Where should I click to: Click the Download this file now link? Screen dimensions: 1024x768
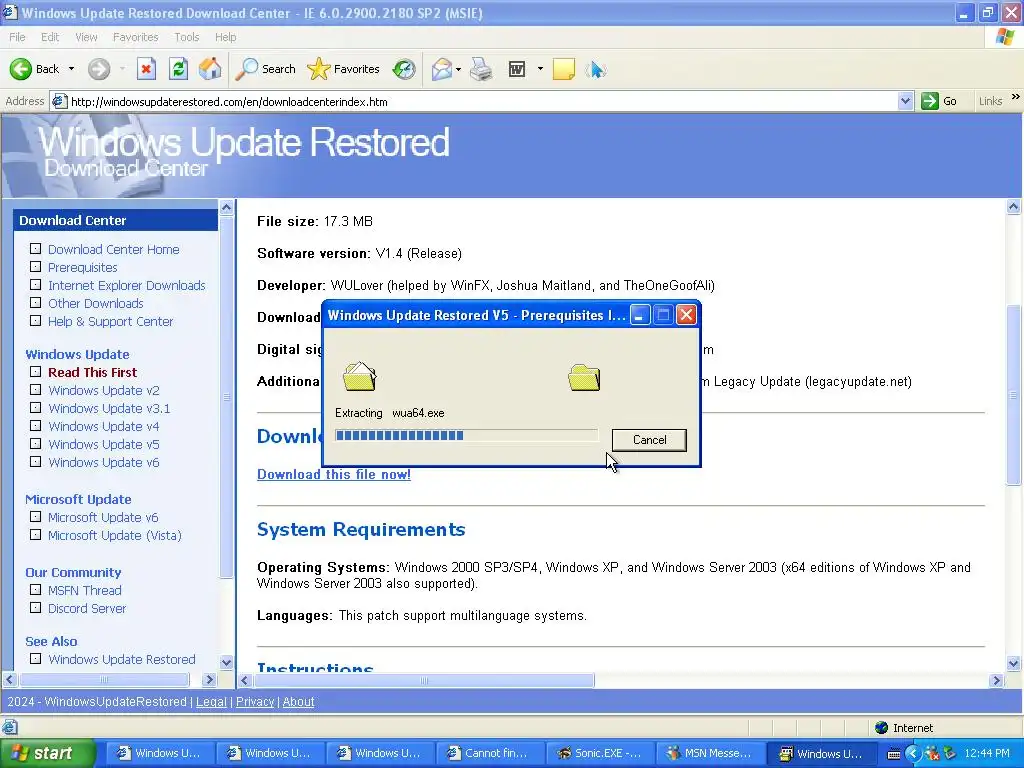pos(334,475)
